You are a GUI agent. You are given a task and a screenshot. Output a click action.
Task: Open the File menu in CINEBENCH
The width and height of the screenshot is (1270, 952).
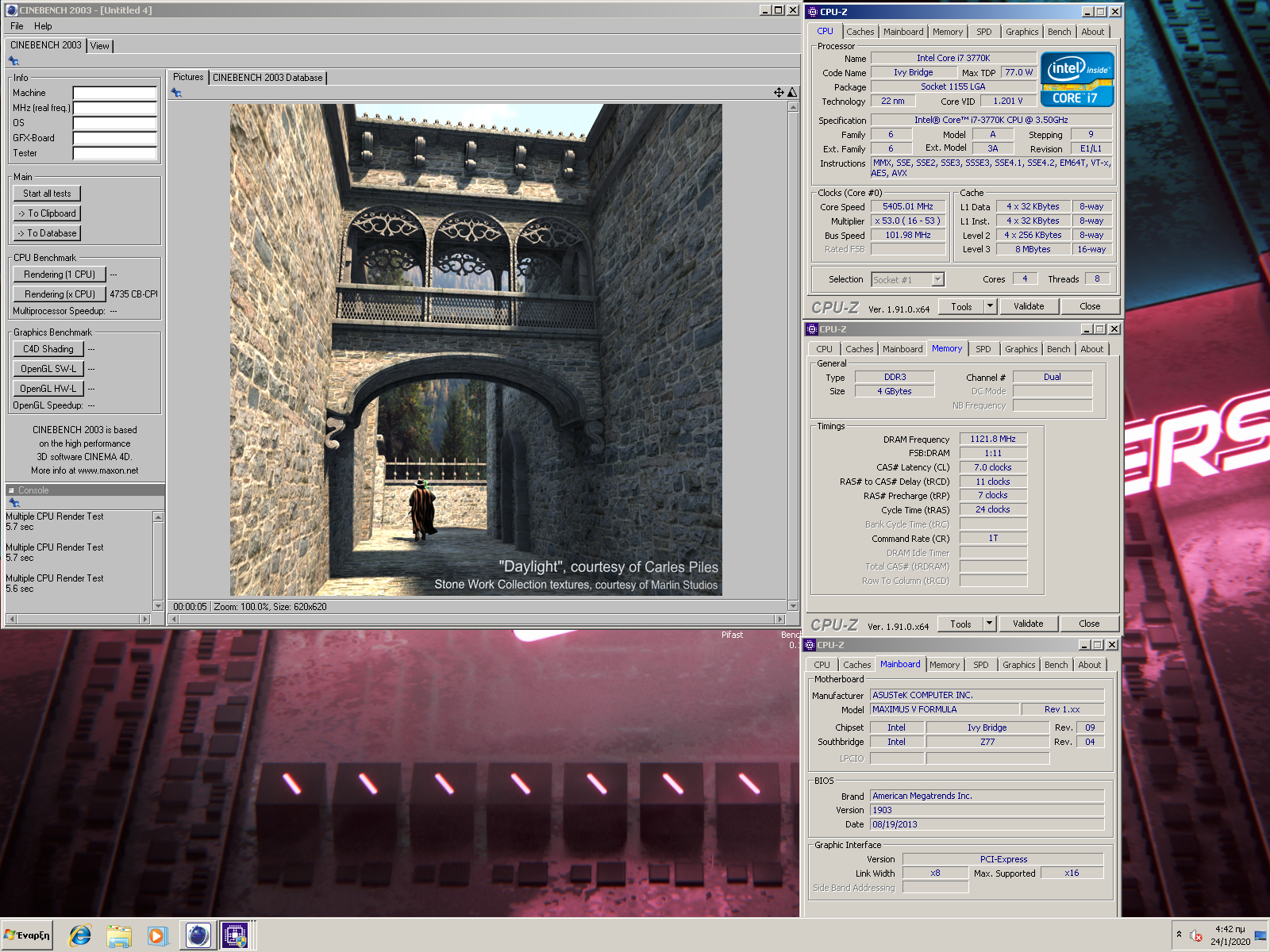tap(17, 26)
